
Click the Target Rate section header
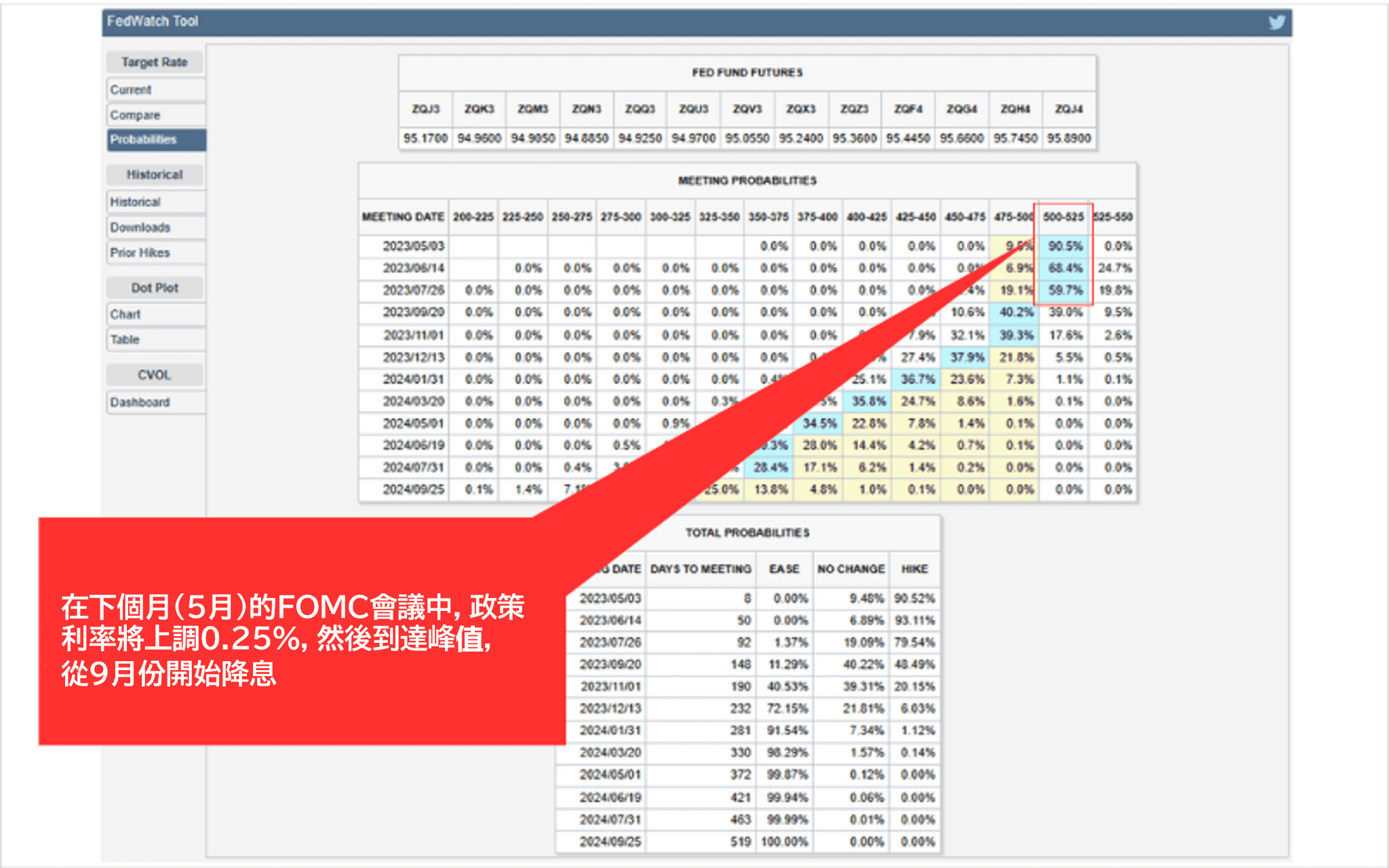[155, 62]
